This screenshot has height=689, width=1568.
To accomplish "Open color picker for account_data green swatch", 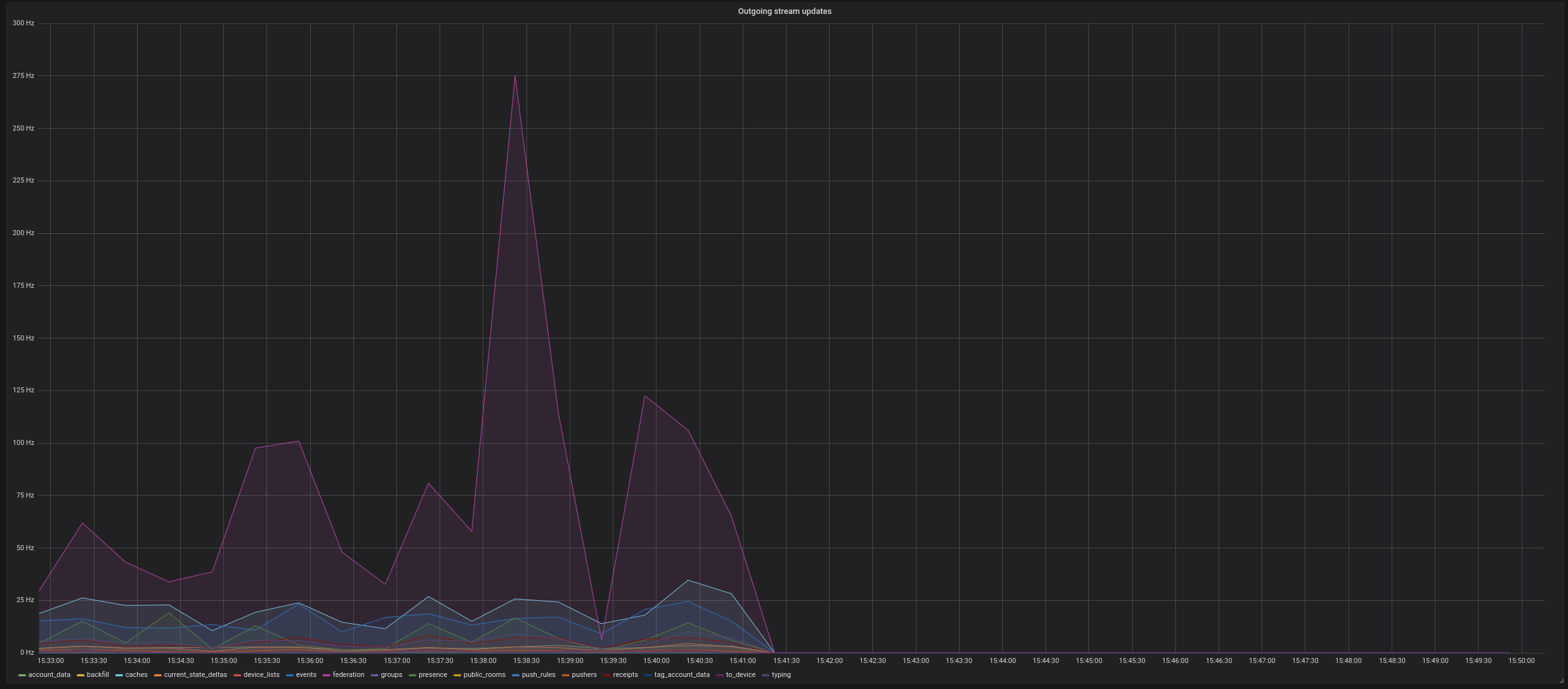I will point(22,675).
